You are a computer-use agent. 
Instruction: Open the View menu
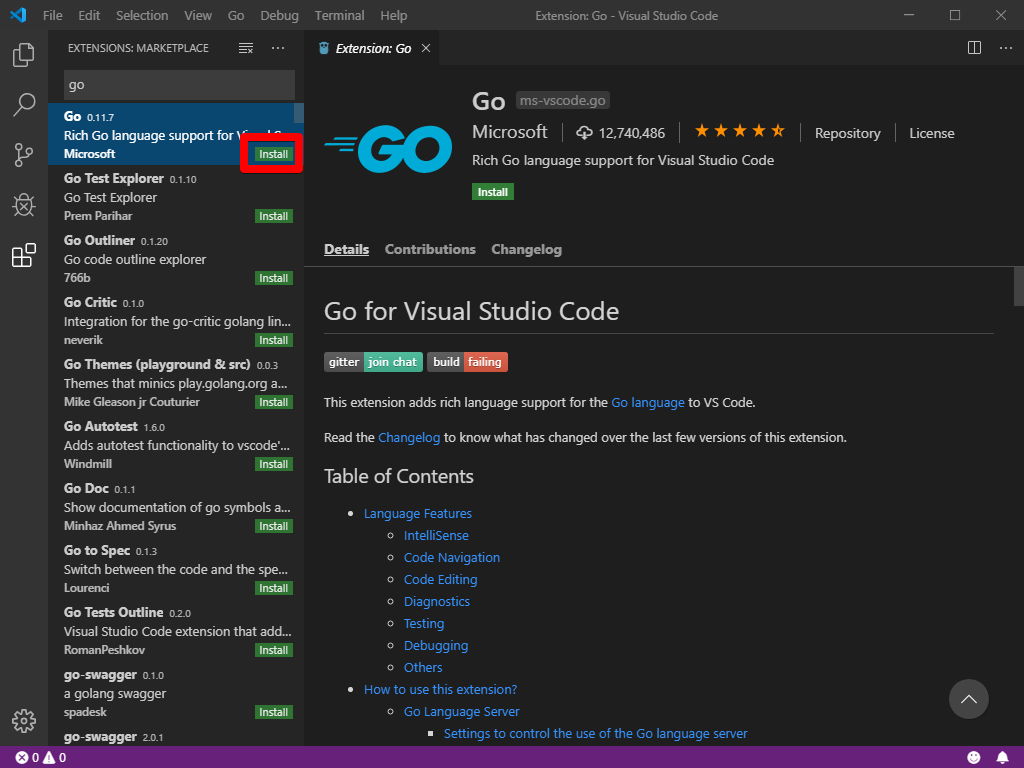198,15
